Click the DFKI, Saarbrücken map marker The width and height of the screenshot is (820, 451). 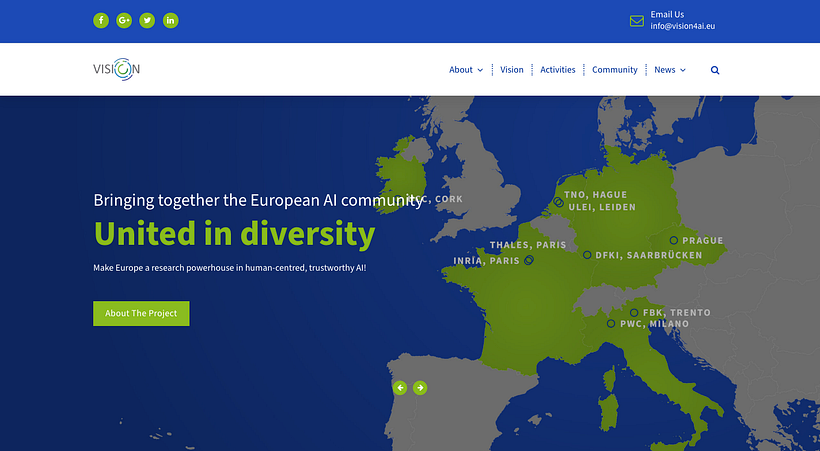(587, 255)
